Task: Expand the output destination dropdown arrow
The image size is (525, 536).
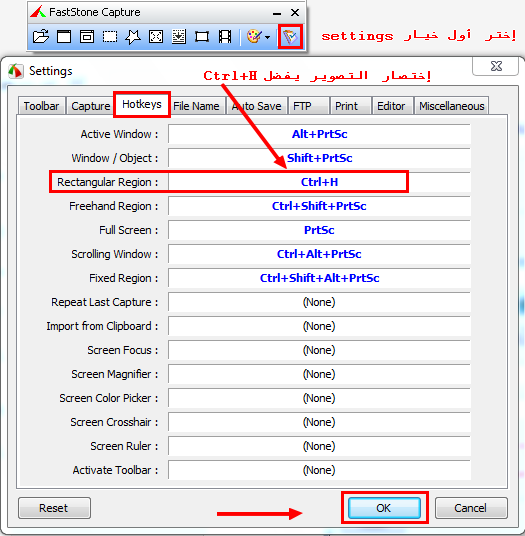Action: tap(267, 37)
